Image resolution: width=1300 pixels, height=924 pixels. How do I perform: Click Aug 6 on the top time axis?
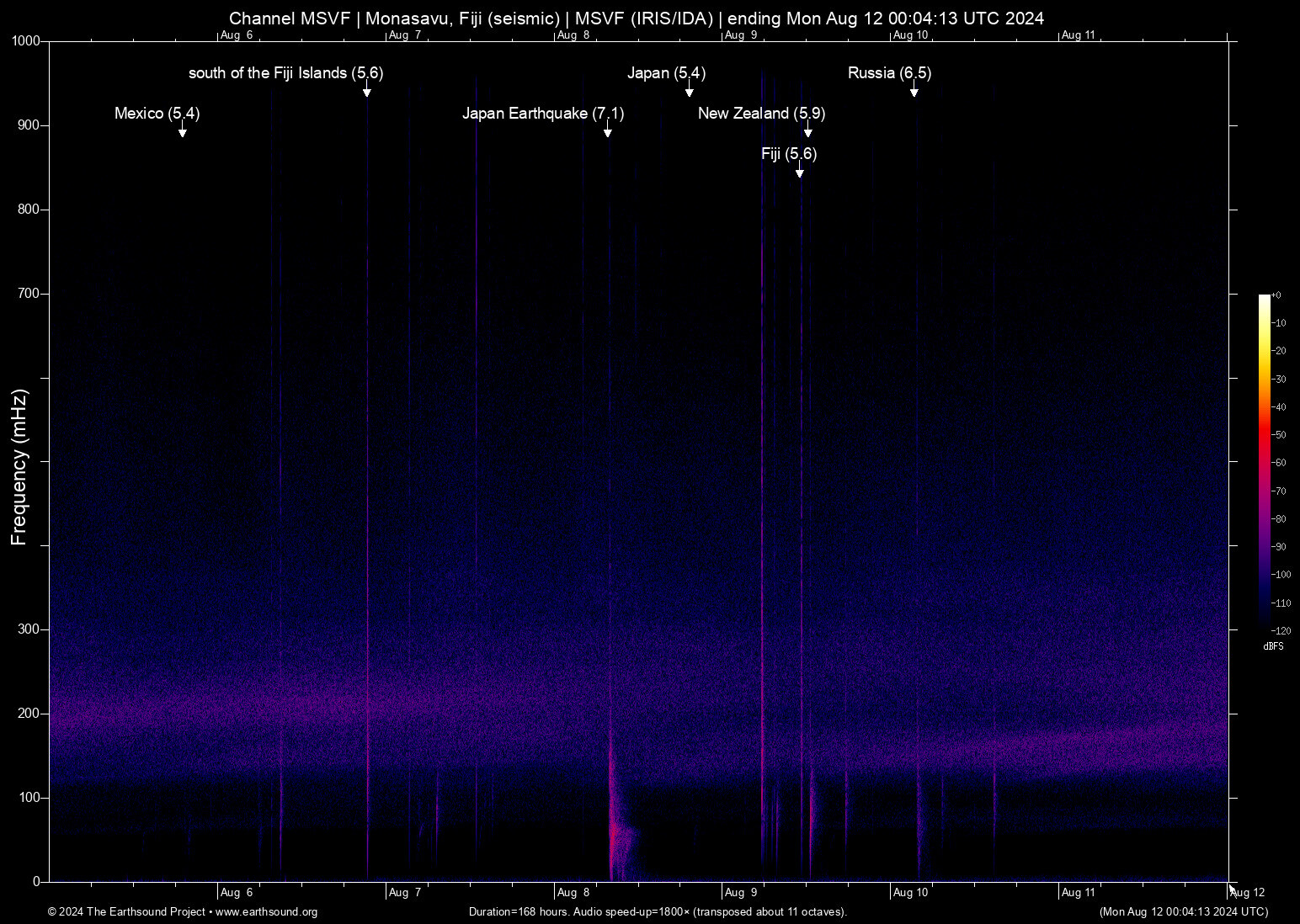(x=237, y=35)
